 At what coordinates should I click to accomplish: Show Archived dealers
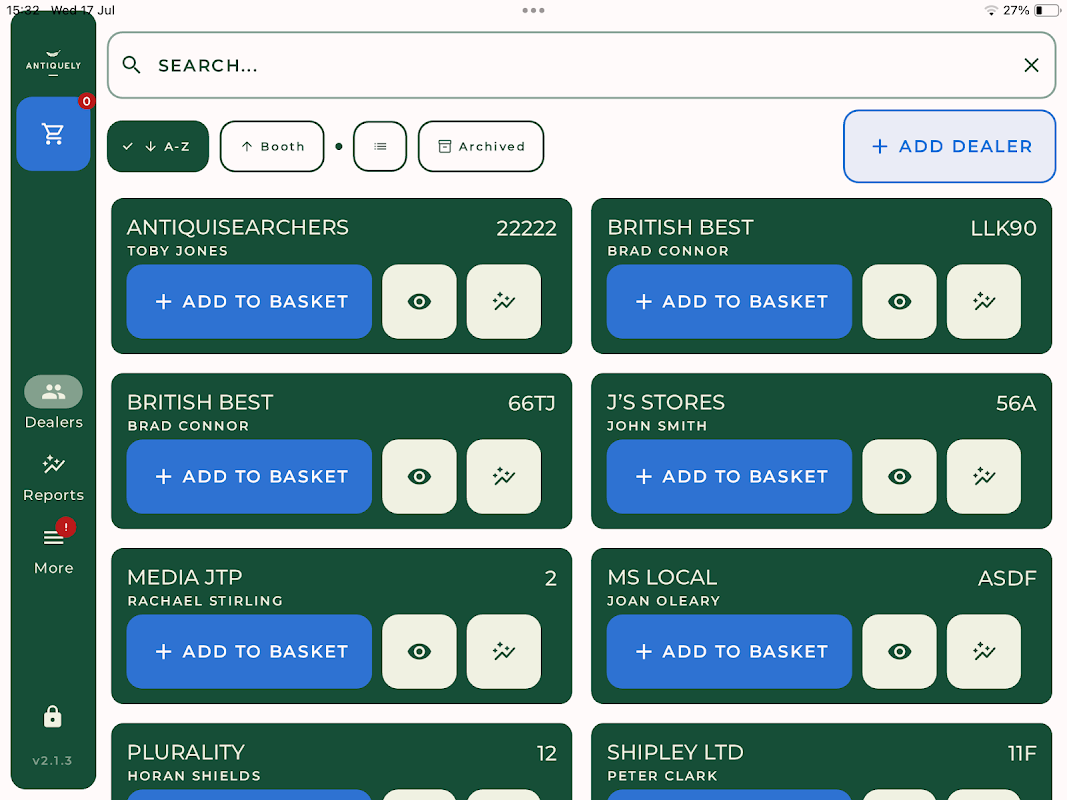[x=481, y=146]
